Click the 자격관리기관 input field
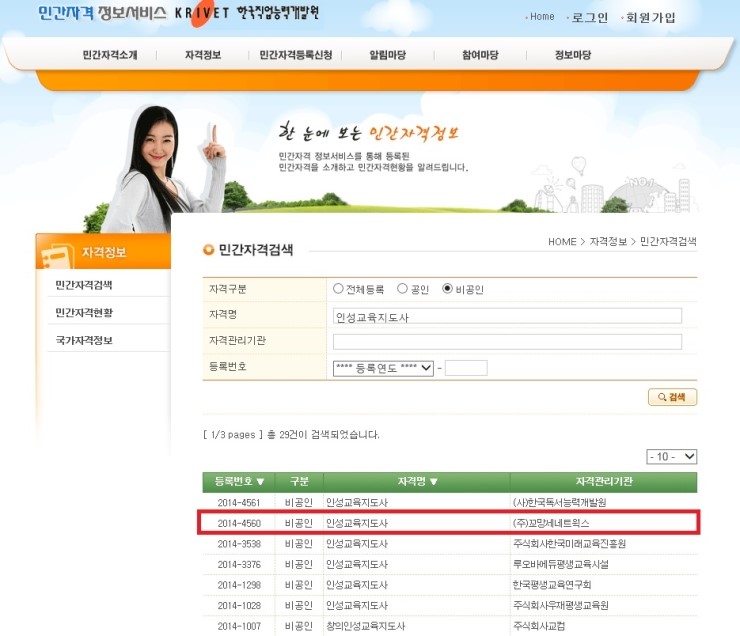 (507, 342)
